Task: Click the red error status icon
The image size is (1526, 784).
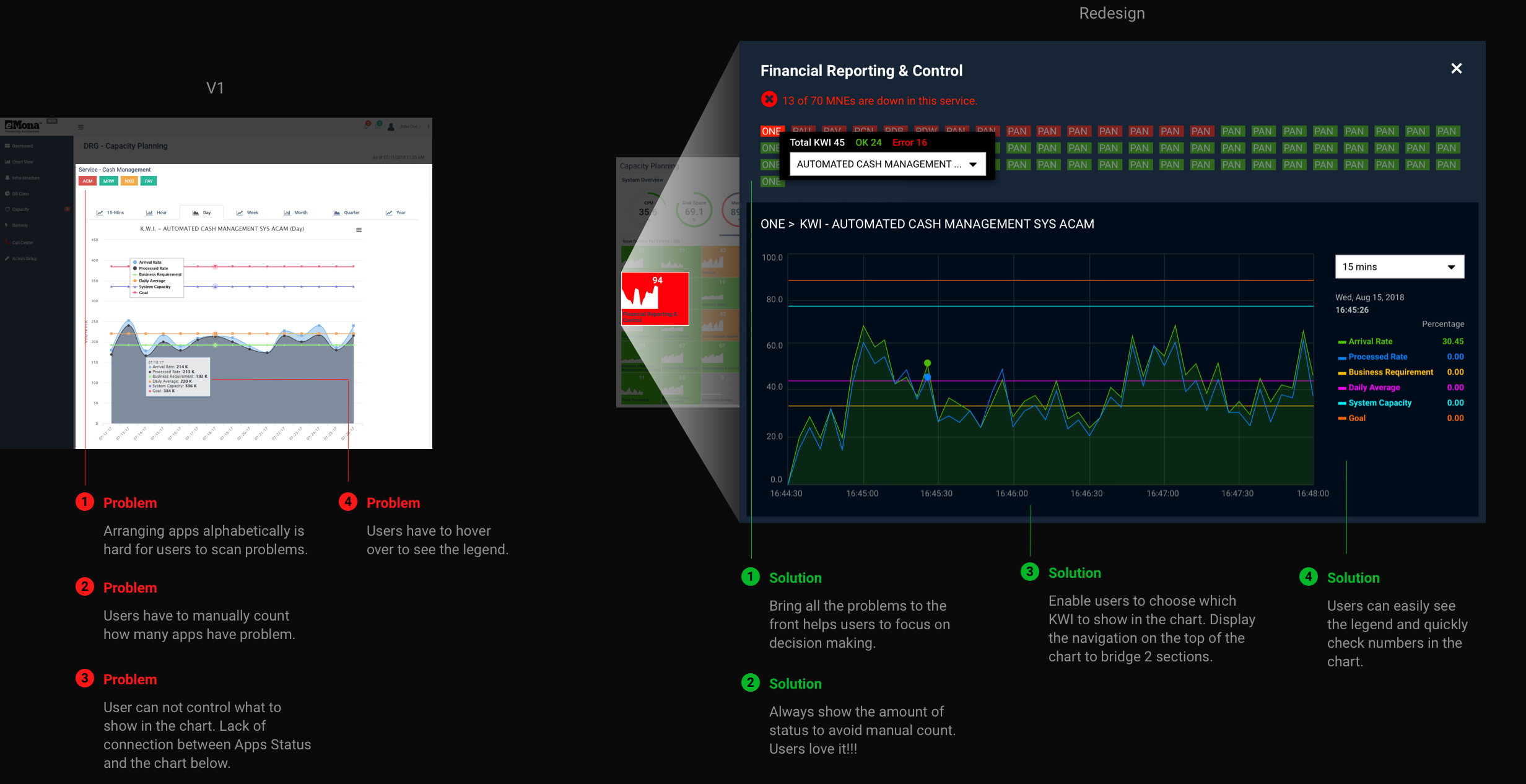Action: [x=769, y=100]
